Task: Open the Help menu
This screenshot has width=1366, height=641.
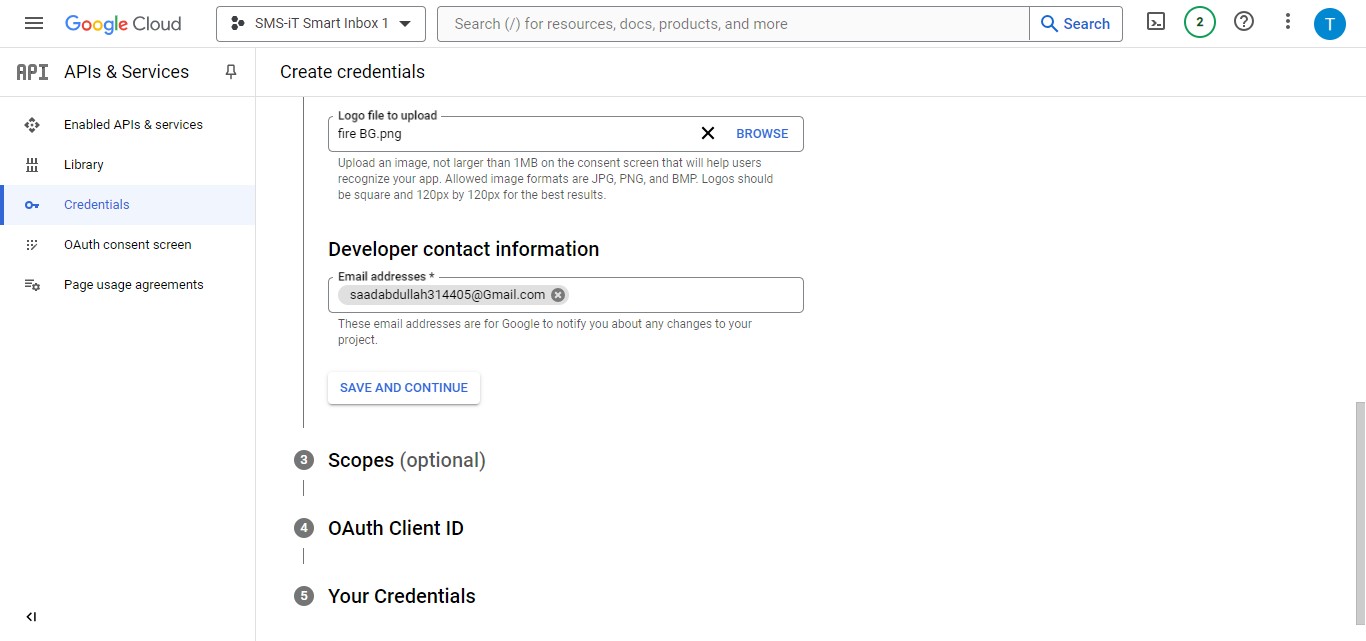Action: click(x=1243, y=20)
